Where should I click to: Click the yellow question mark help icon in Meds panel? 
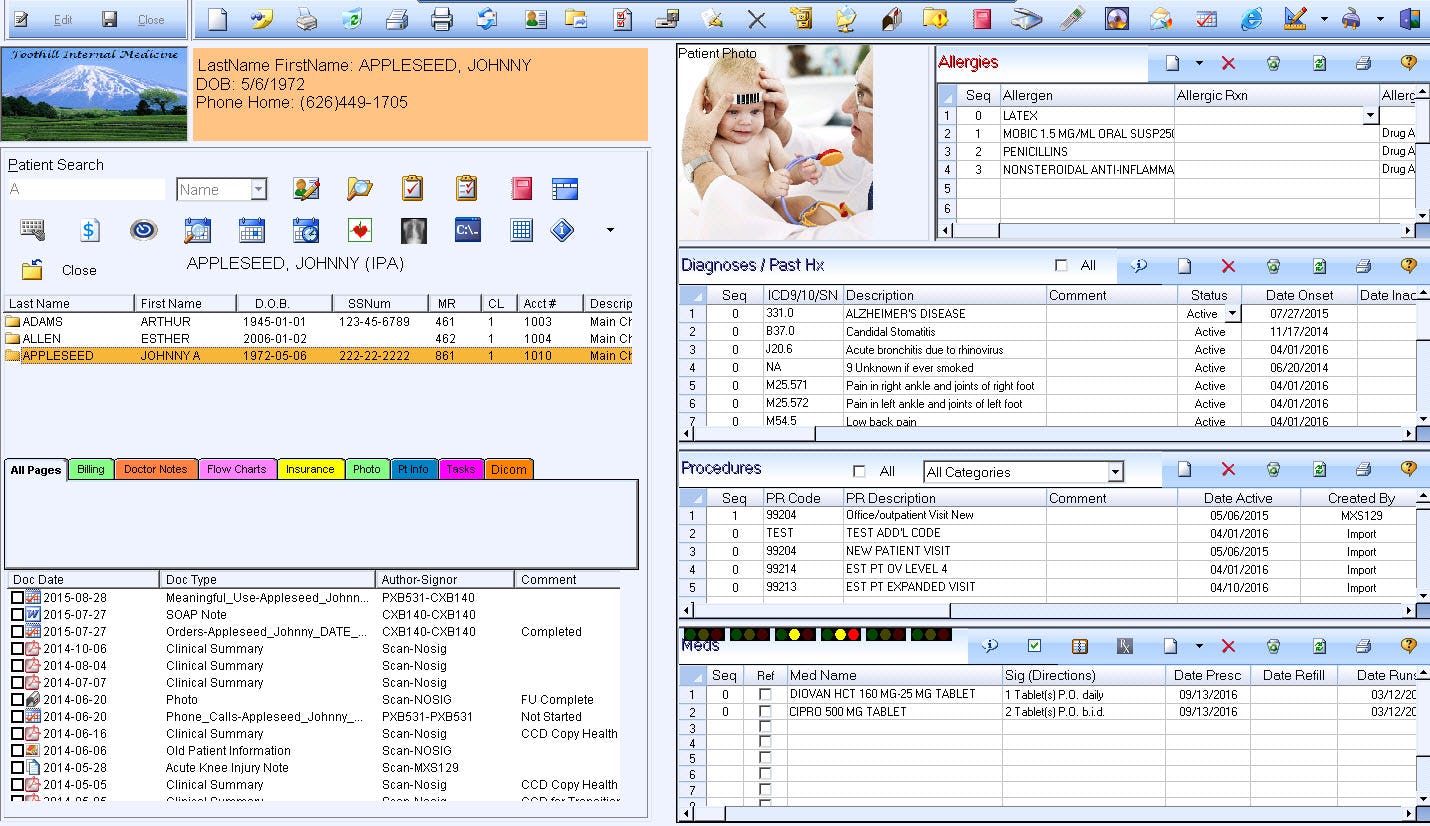1408,645
